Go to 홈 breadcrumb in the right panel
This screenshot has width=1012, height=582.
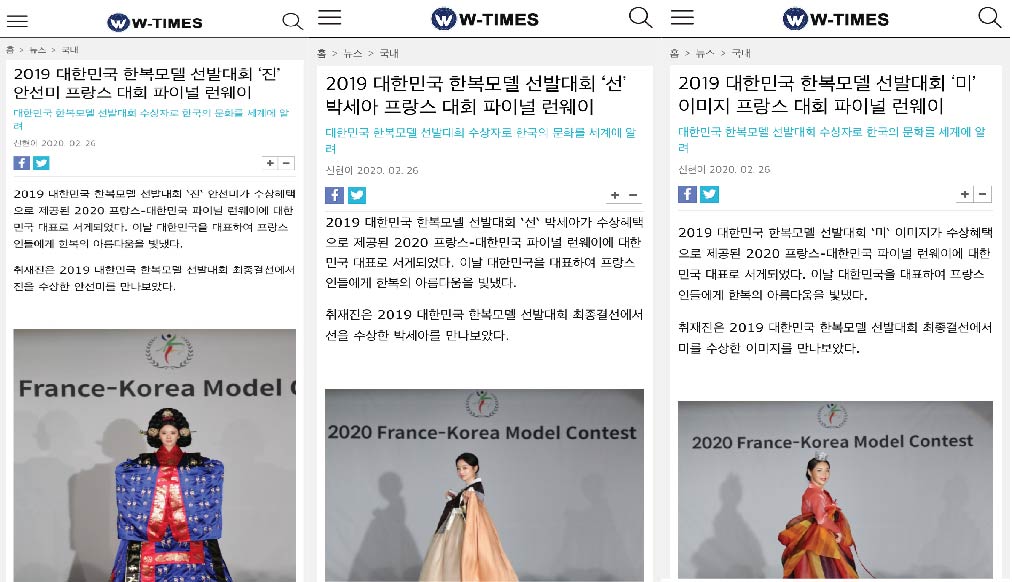point(674,54)
